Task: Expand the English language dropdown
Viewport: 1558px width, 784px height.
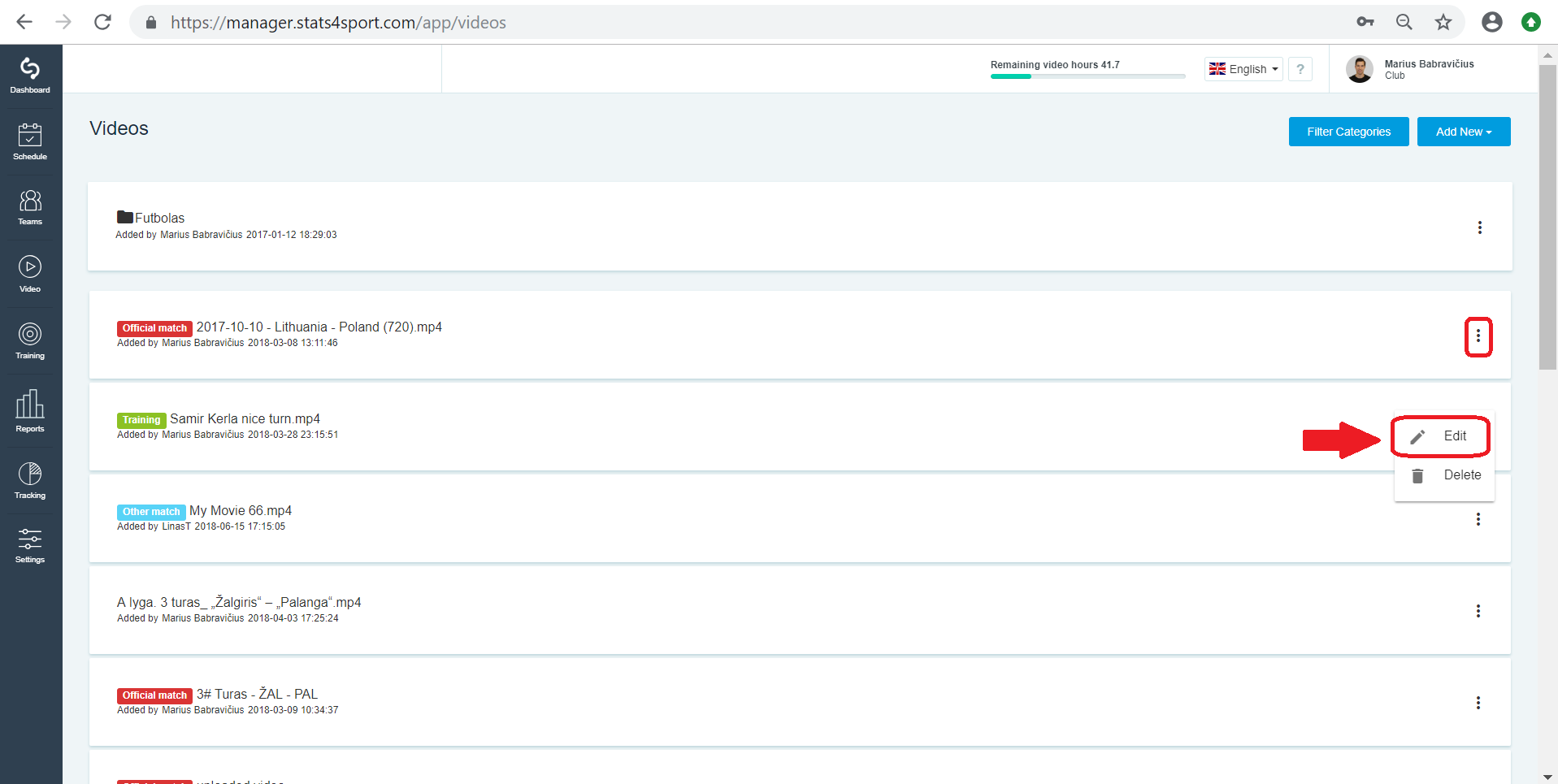Action: pyautogui.click(x=1243, y=69)
